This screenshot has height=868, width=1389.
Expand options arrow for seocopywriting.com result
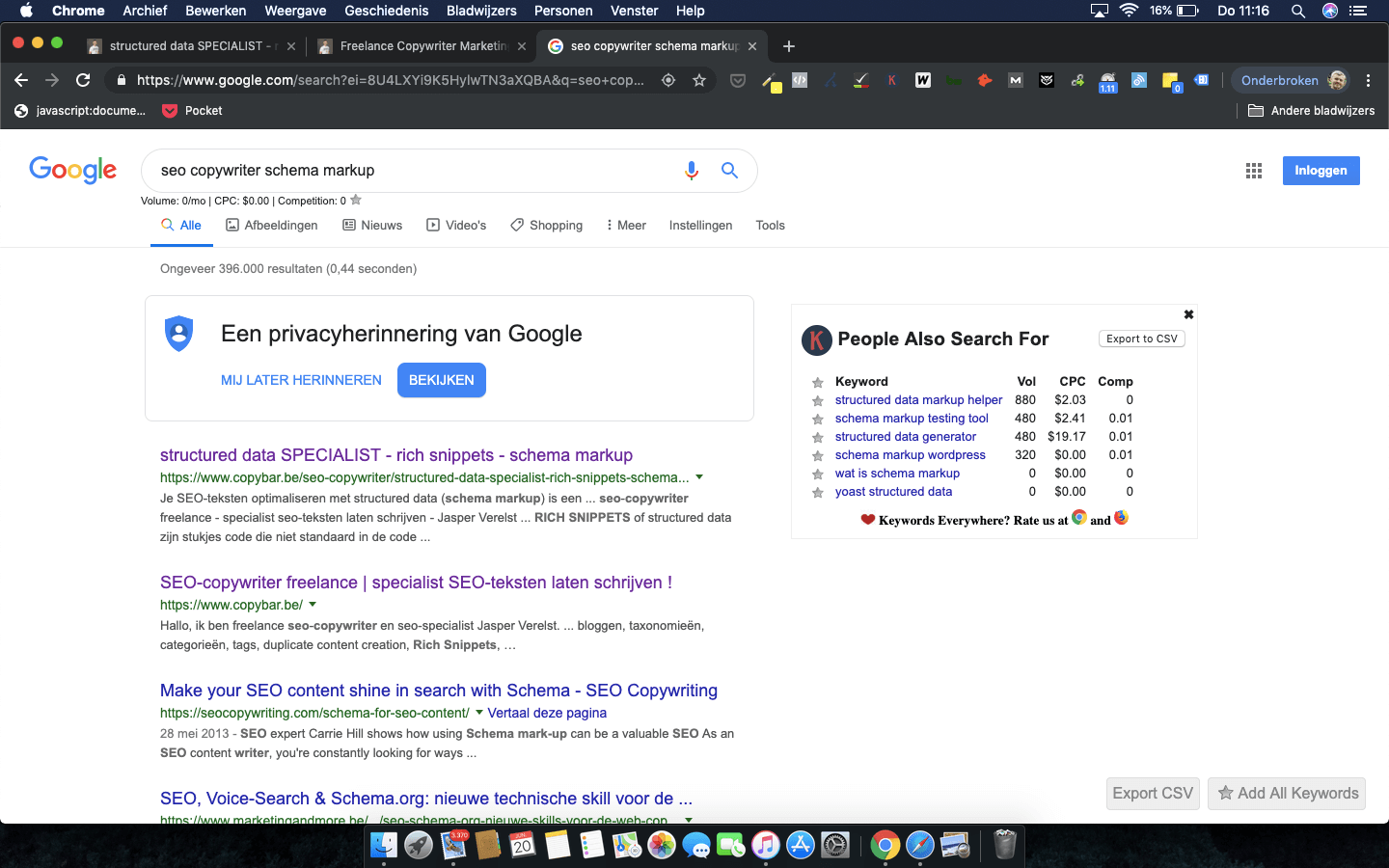point(479,712)
